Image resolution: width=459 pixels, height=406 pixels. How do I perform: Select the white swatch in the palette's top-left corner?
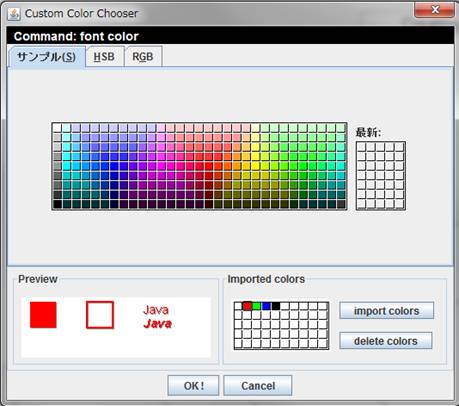click(57, 128)
